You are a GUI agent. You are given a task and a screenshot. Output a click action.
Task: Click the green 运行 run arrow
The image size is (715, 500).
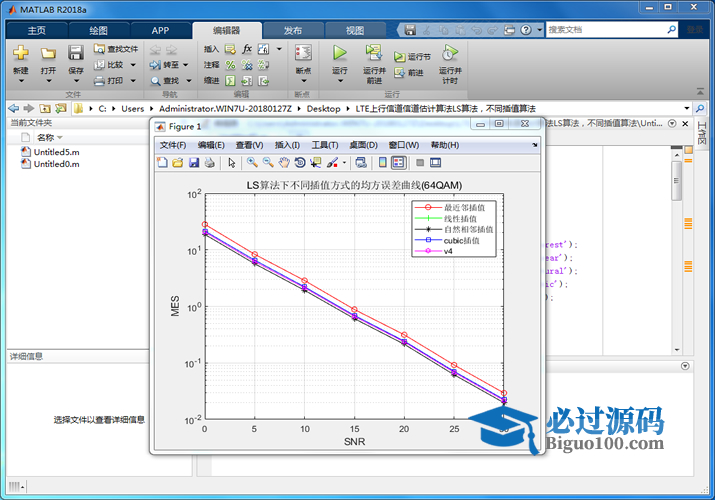[x=339, y=52]
